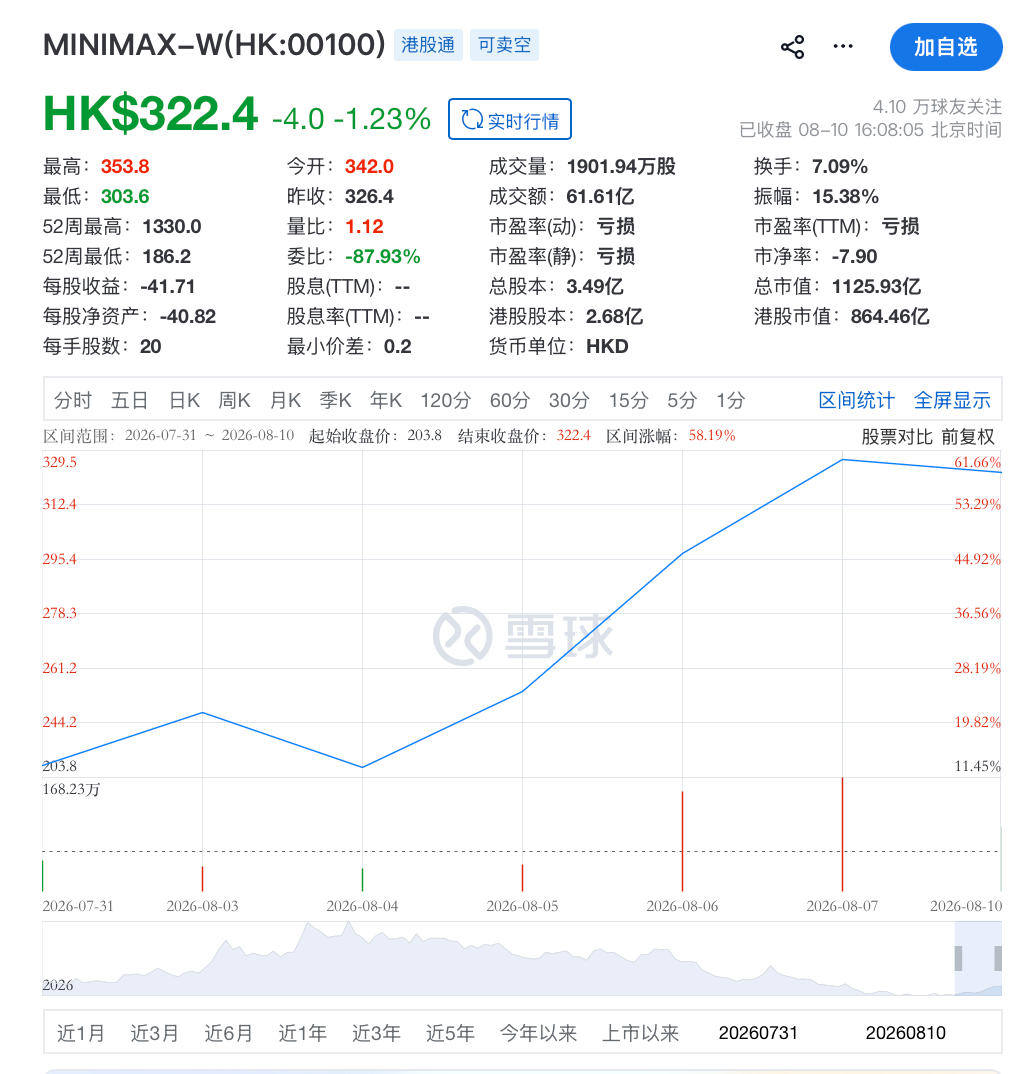Viewport: 1032px width, 1074px height.
Task: Click the 区间涨幅 value 58.19%
Action: 712,436
